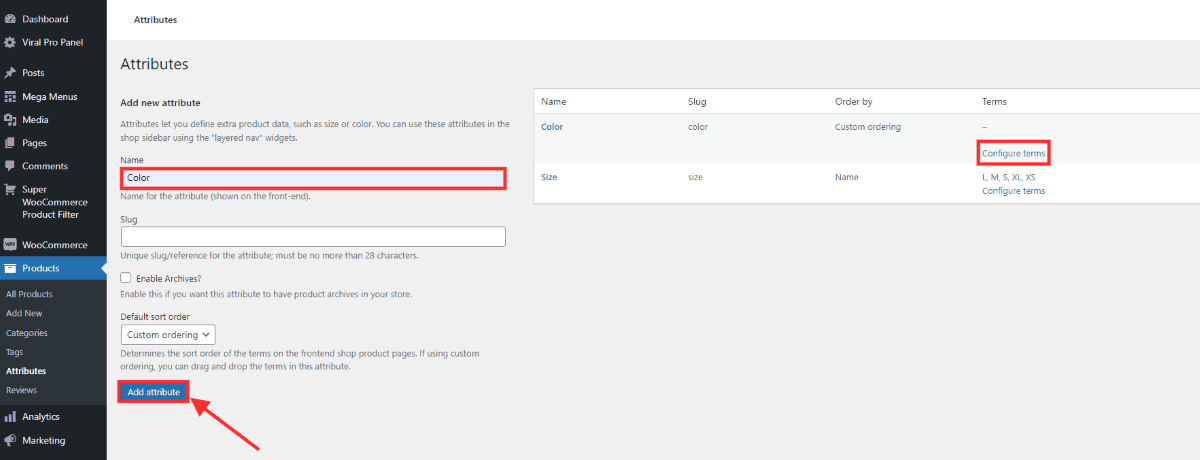Enable the Archives checkbox
The height and width of the screenshot is (460, 1200).
pos(126,278)
